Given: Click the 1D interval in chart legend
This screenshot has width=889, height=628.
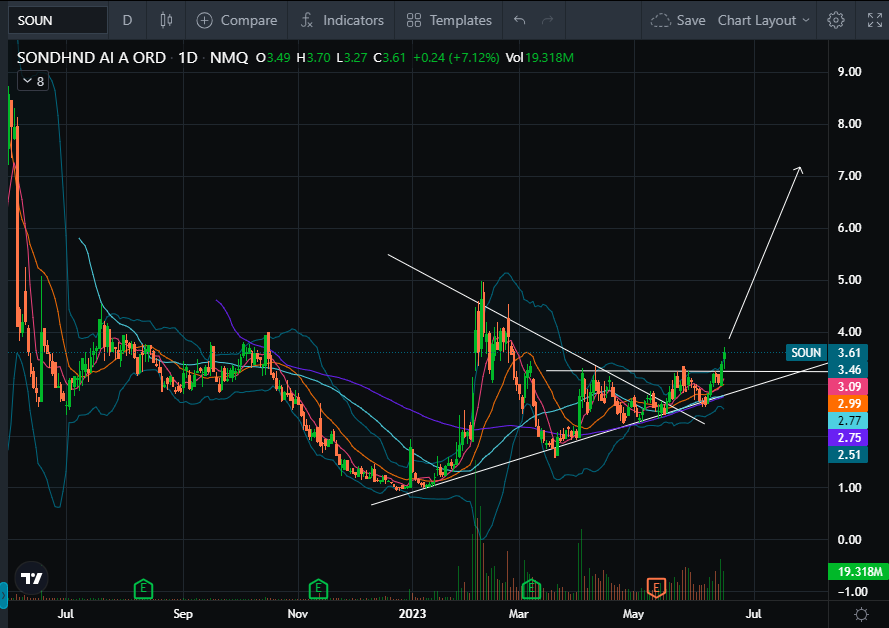Looking at the screenshot, I should click(x=188, y=58).
